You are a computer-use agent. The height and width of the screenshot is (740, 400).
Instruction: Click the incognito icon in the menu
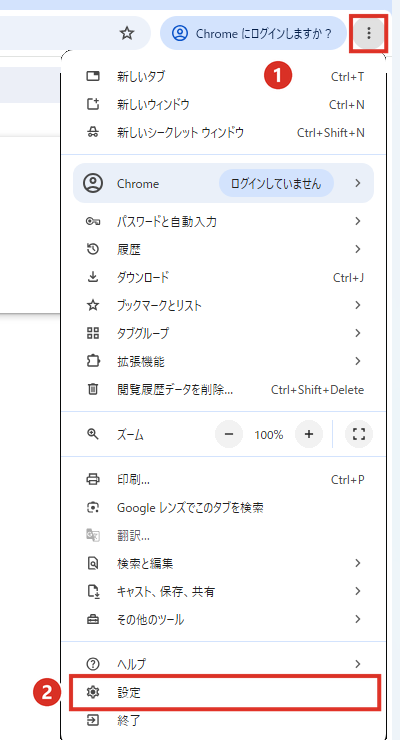point(93,133)
